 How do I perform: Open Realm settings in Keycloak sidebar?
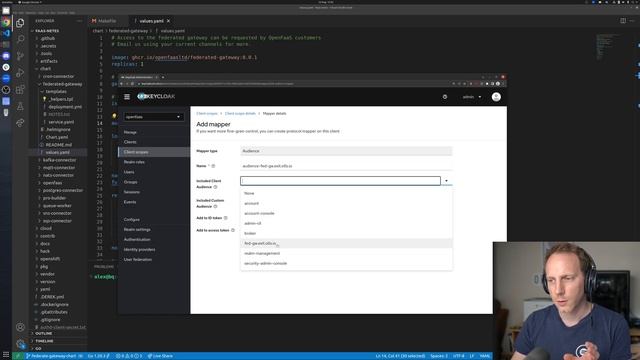[137, 229]
